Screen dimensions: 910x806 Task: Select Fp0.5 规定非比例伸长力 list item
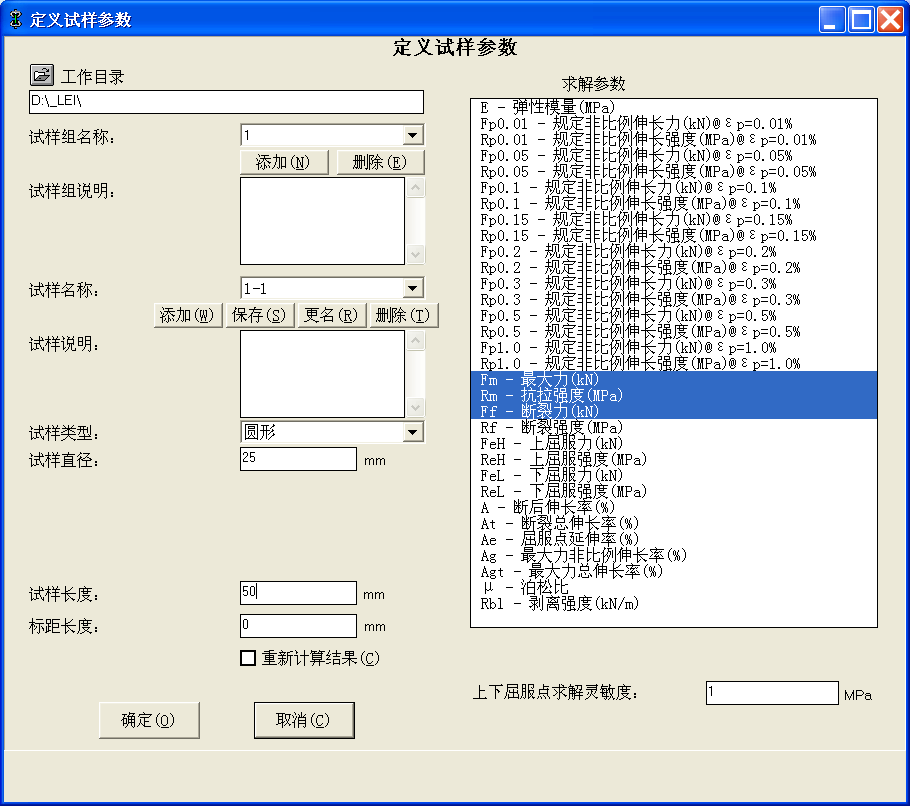pyautogui.click(x=674, y=316)
